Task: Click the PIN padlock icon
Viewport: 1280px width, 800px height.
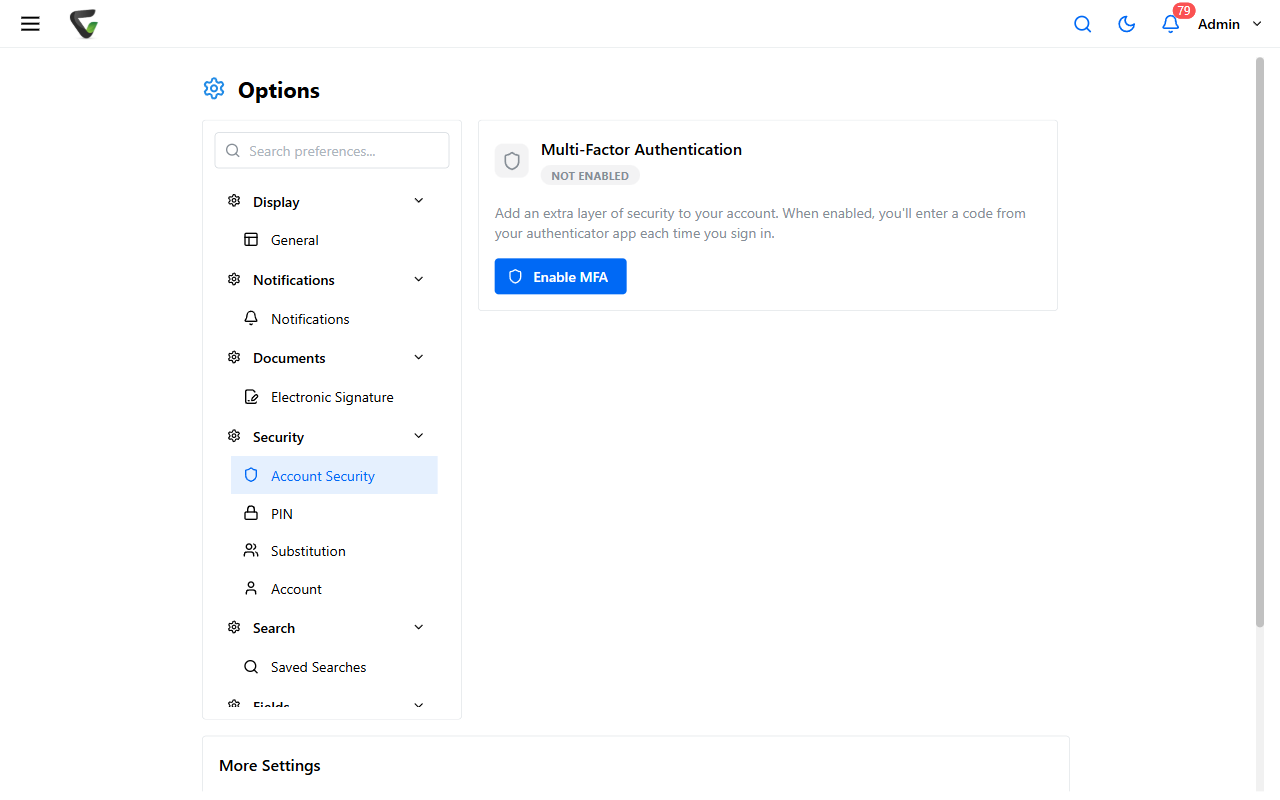Action: [251, 513]
